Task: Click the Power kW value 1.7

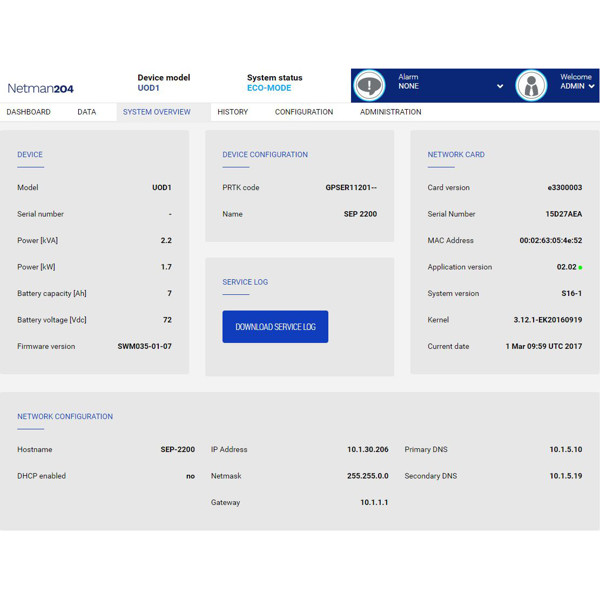Action: [x=166, y=267]
